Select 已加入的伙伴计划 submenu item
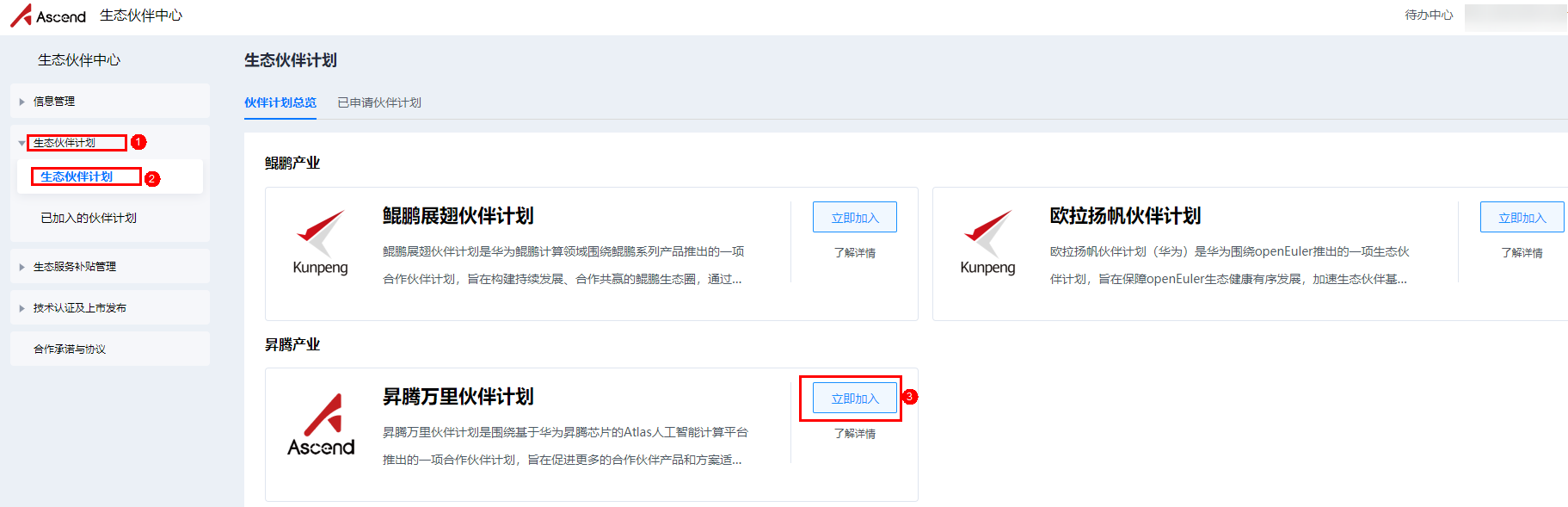The width and height of the screenshot is (1568, 507). point(110,218)
